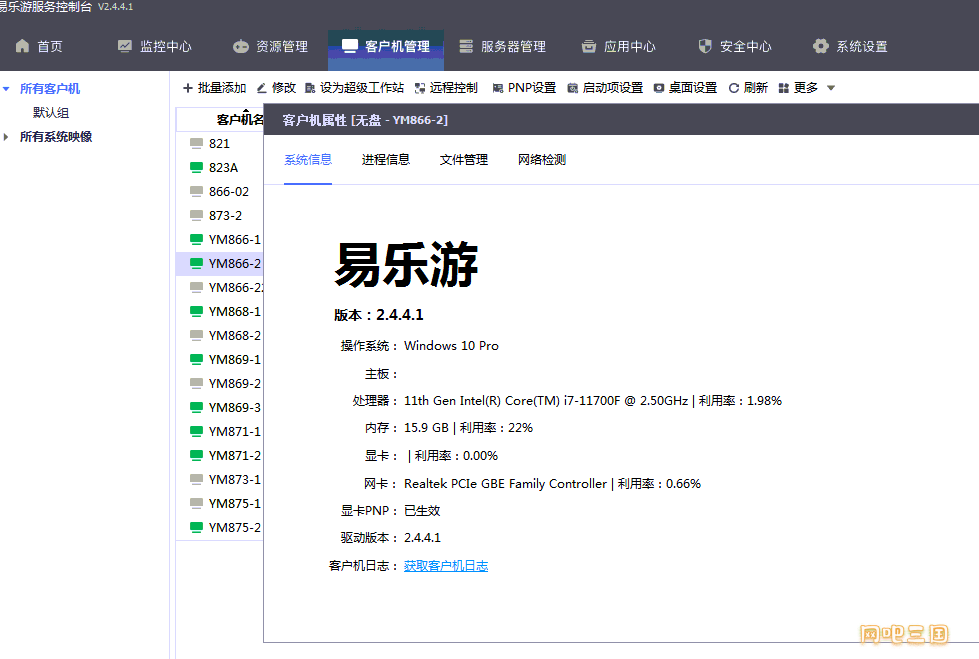Viewport: 979px width, 659px height.
Task: Select the 默认组 group in the tree
Action: [x=51, y=112]
